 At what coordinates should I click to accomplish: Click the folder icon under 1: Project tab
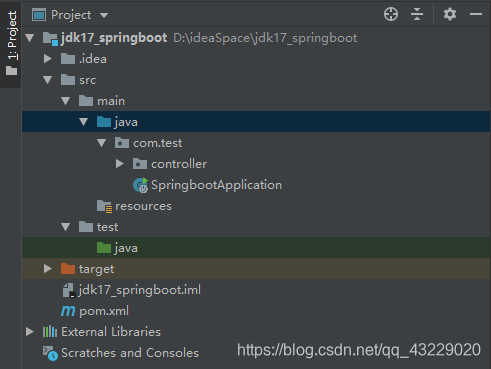[12, 71]
